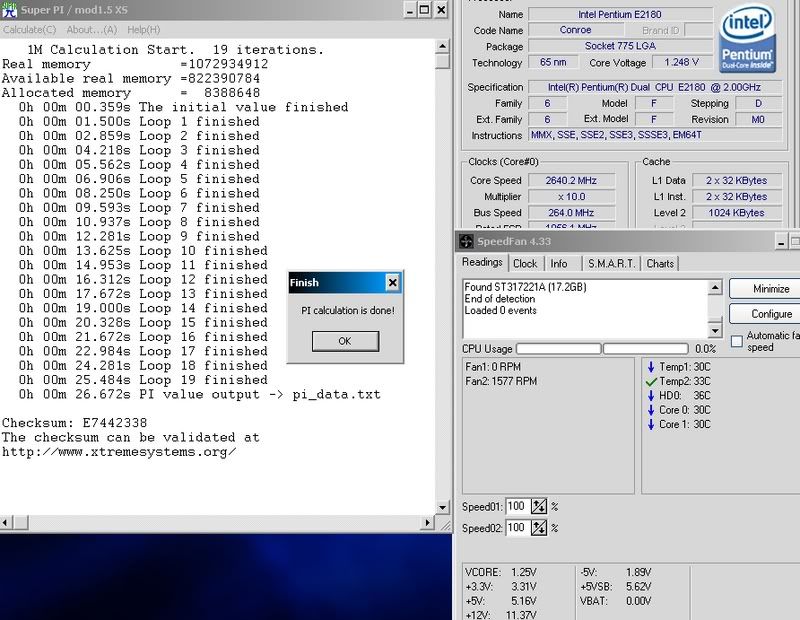Click the Core Speed value 2640.2 MHz
Viewport: 800px width, 620px height.
coord(571,181)
